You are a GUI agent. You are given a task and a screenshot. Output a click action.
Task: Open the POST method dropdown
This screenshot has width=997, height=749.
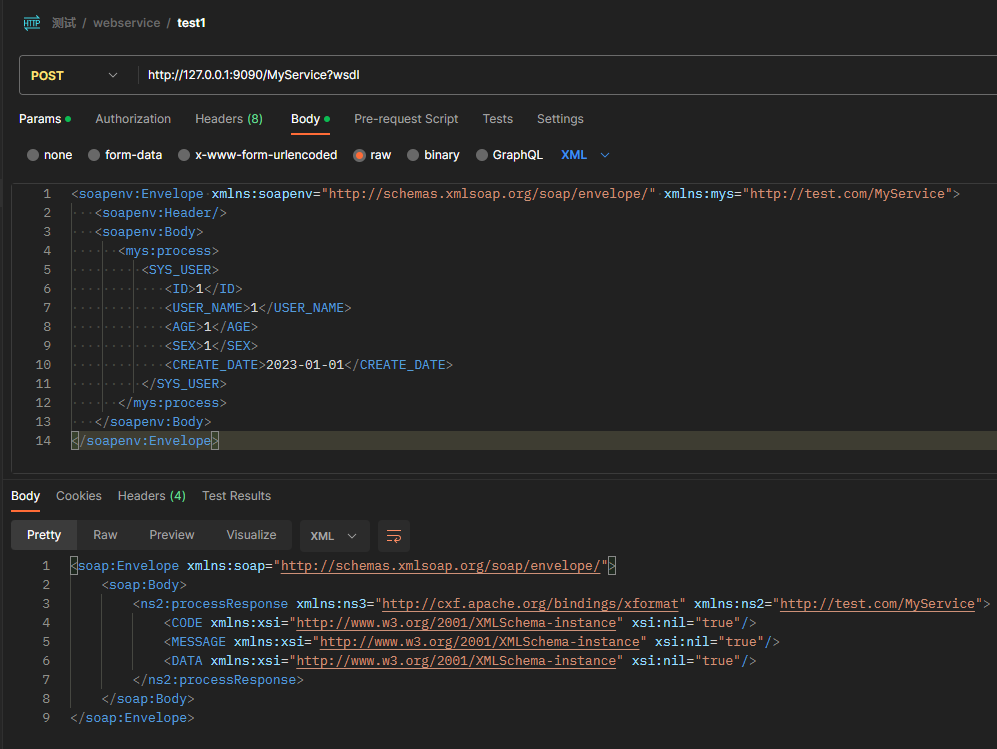coord(75,75)
